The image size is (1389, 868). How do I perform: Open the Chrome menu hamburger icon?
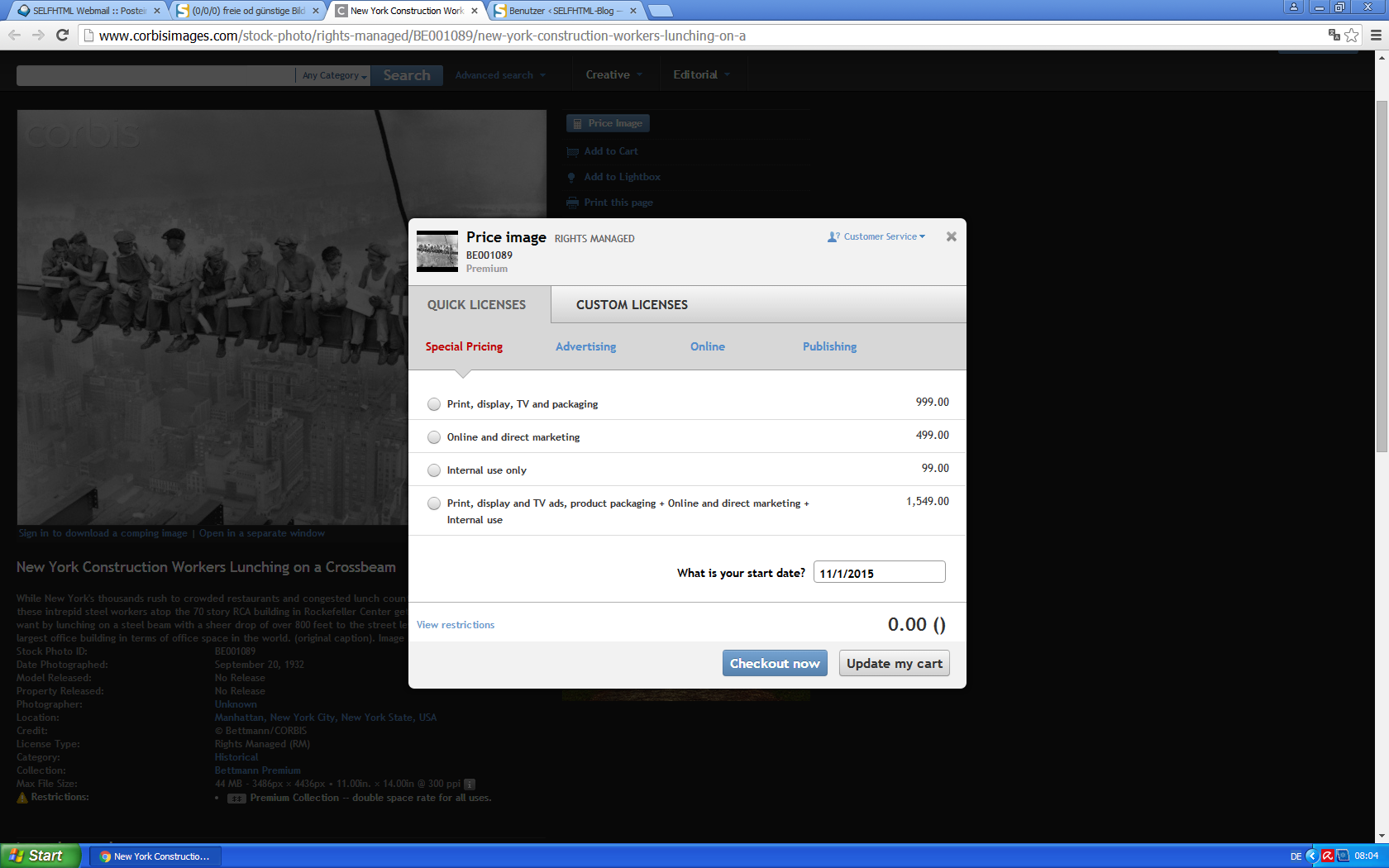[x=1376, y=35]
